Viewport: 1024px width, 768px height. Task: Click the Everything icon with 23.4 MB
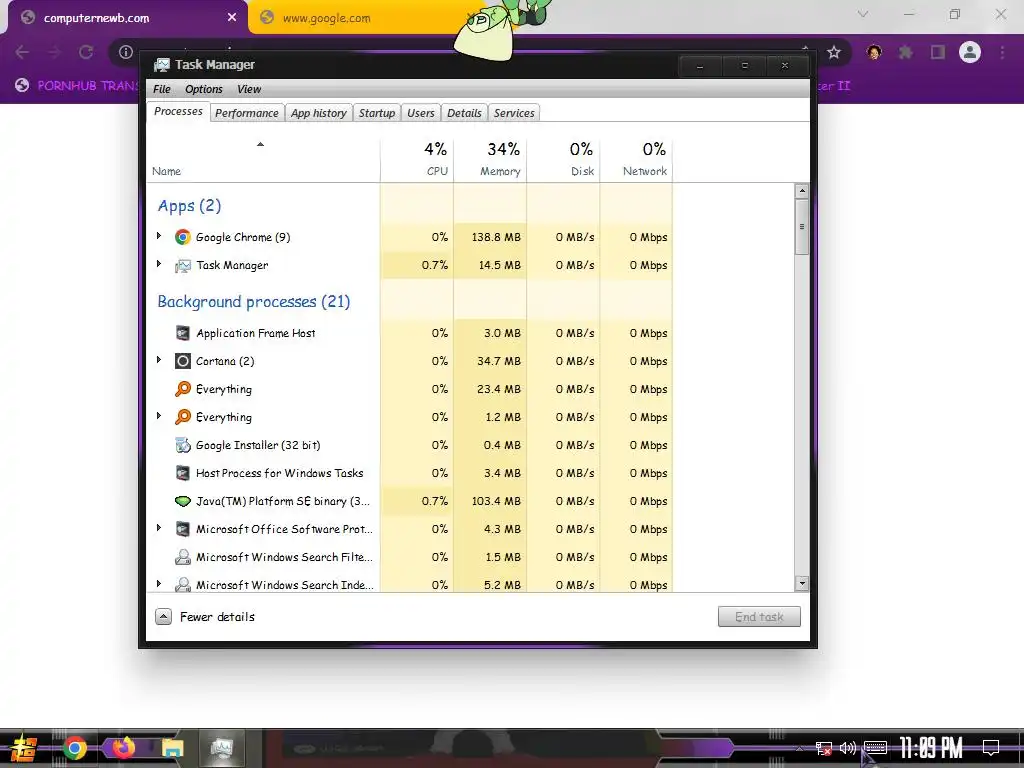click(x=183, y=389)
